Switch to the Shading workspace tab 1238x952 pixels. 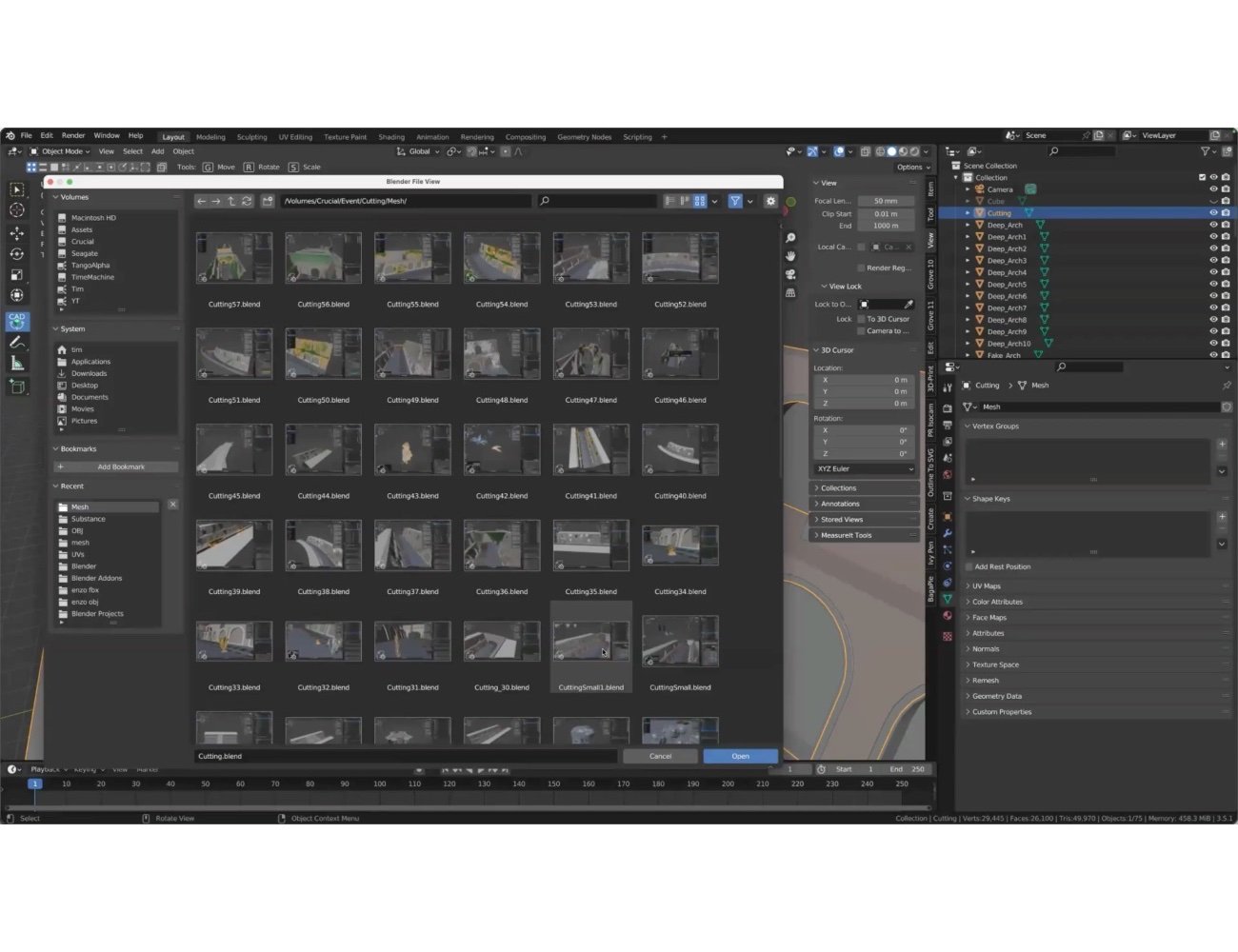[391, 136]
